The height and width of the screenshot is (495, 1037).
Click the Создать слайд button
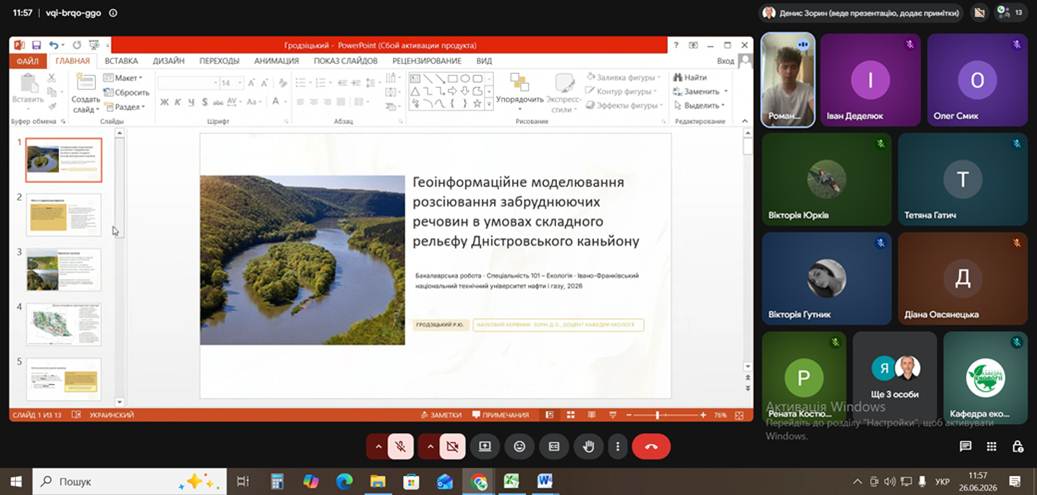tap(85, 93)
